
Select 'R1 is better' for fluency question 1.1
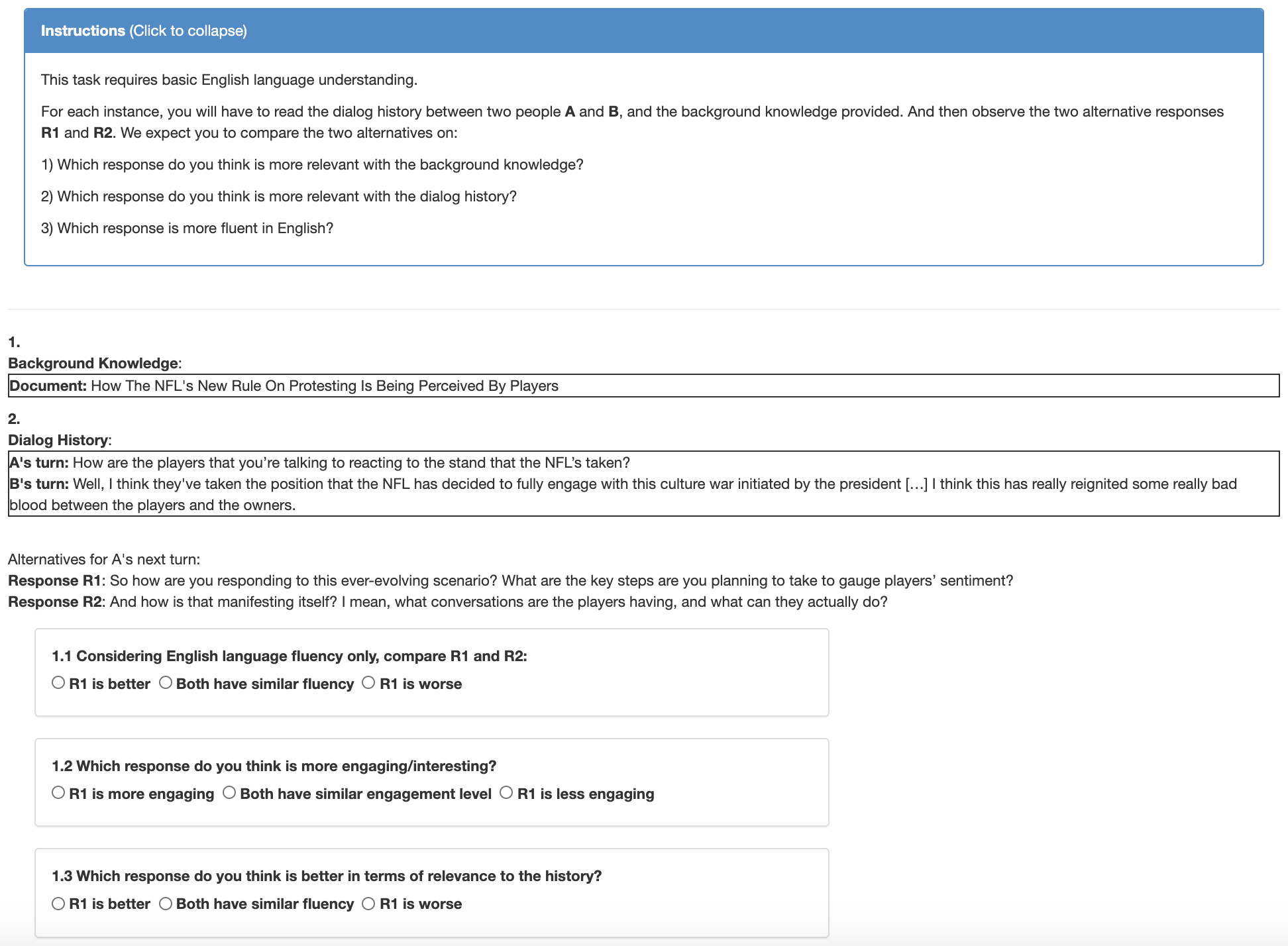pyautogui.click(x=58, y=683)
